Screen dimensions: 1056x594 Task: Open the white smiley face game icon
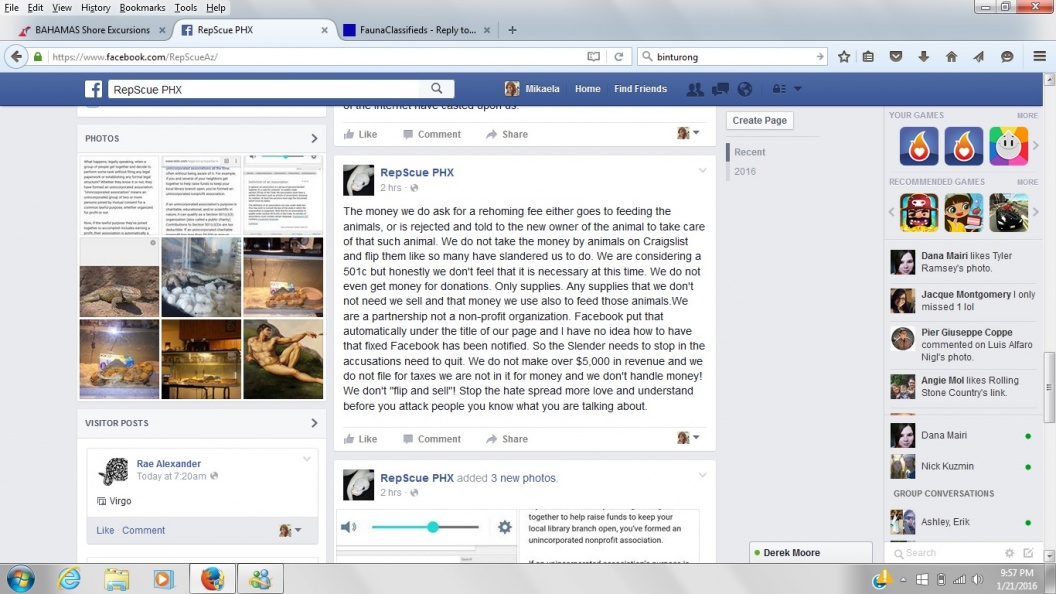pyautogui.click(x=1008, y=145)
